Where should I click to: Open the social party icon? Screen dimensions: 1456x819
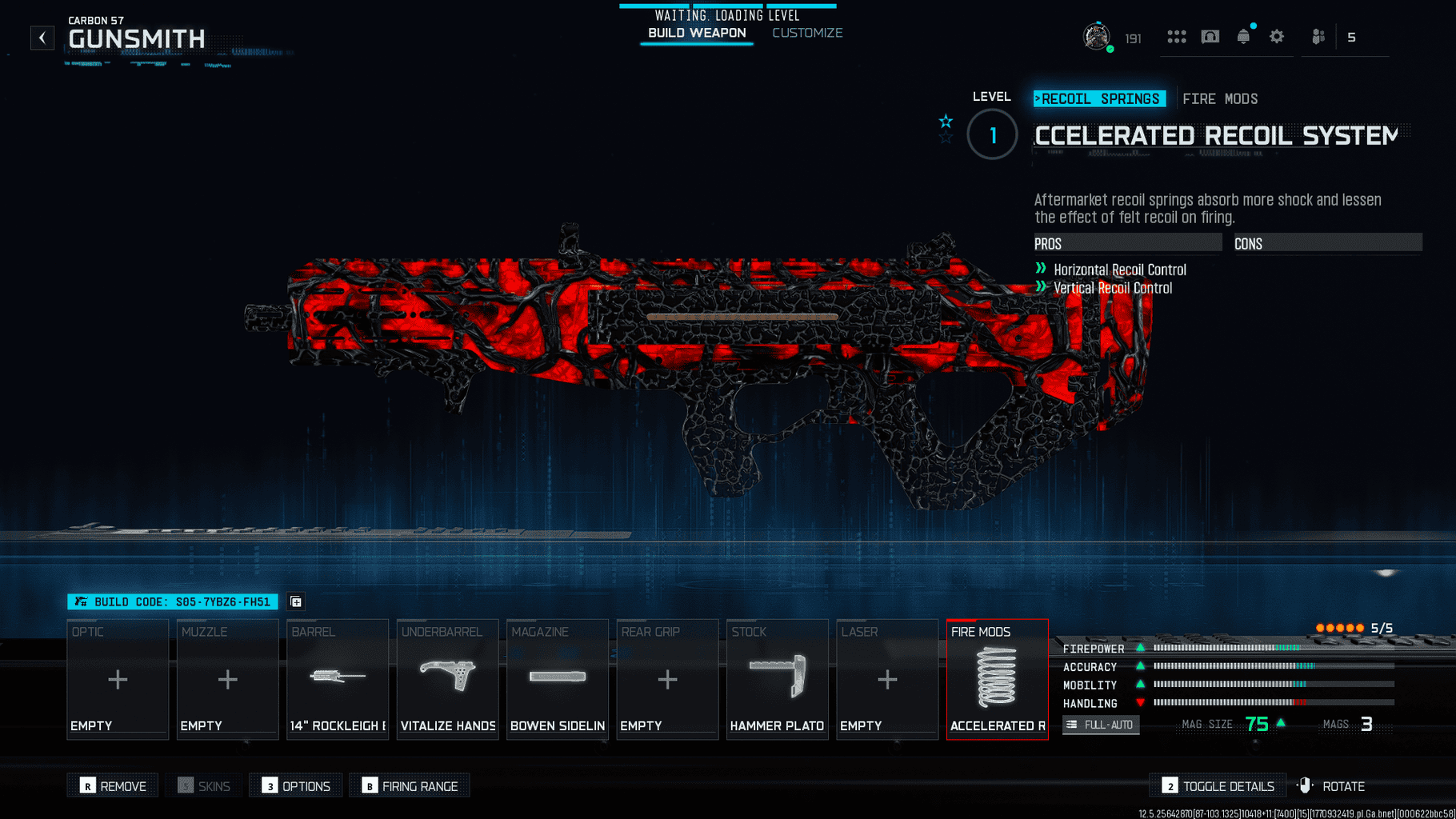(1318, 37)
